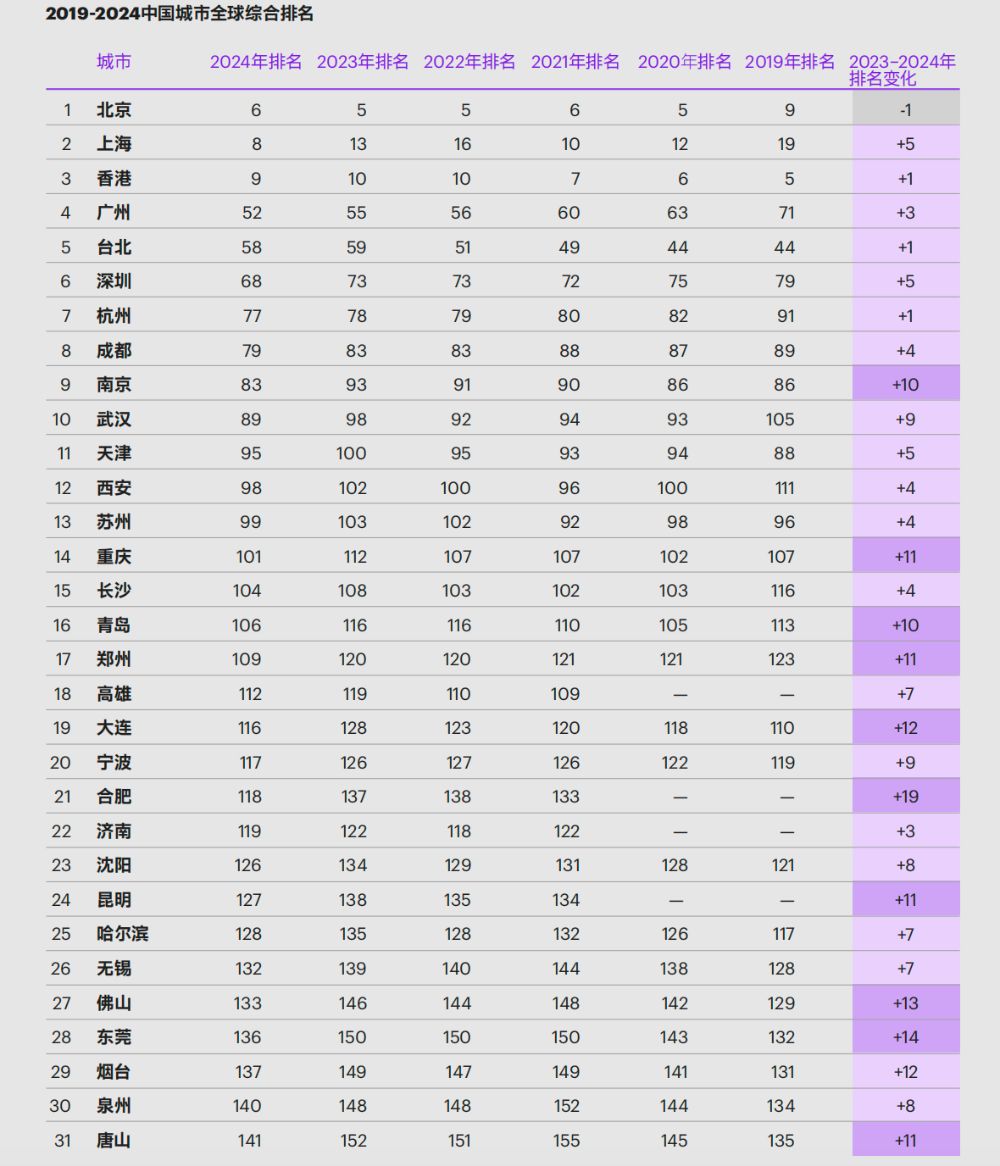Select the 高雄 city name
Image resolution: width=1000 pixels, height=1166 pixels.
click(x=114, y=694)
